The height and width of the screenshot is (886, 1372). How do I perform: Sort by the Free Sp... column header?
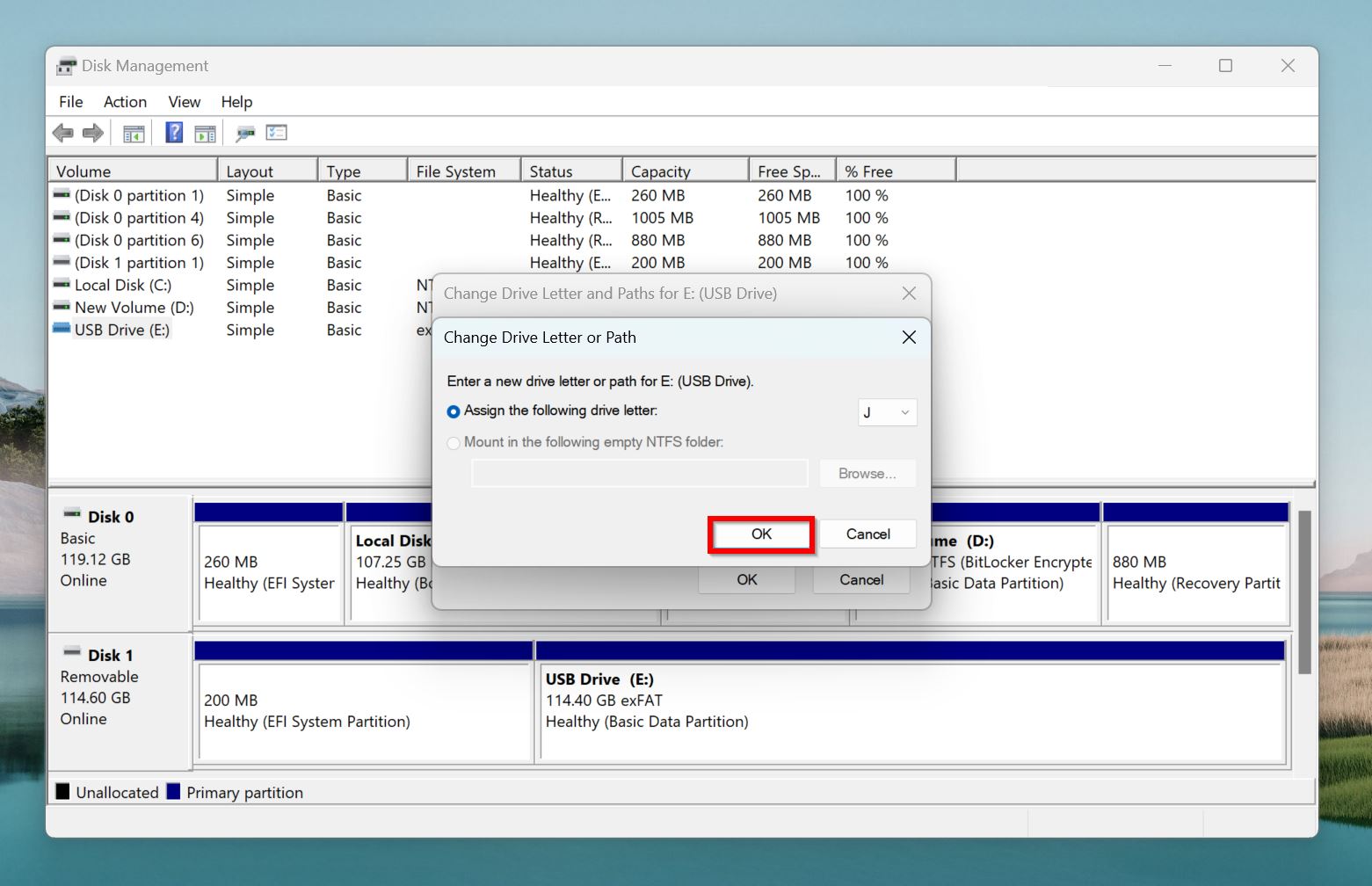click(x=793, y=171)
